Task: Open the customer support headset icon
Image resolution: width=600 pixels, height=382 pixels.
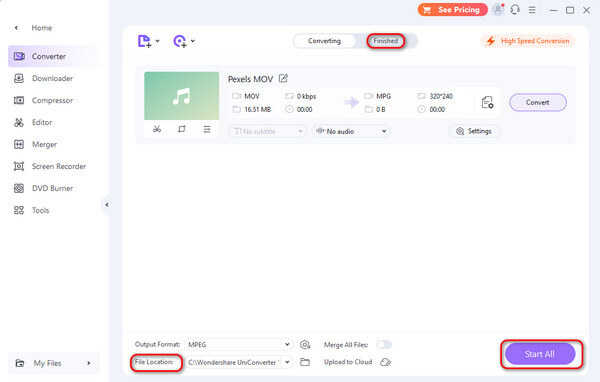Action: click(515, 10)
